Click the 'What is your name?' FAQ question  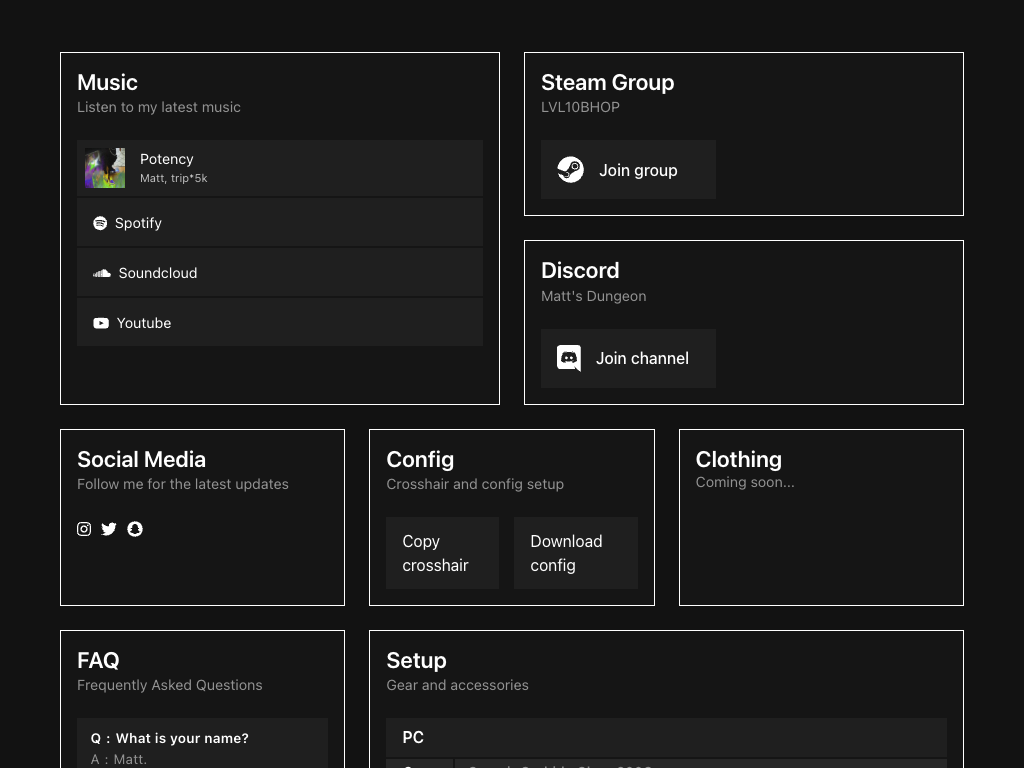(182, 738)
